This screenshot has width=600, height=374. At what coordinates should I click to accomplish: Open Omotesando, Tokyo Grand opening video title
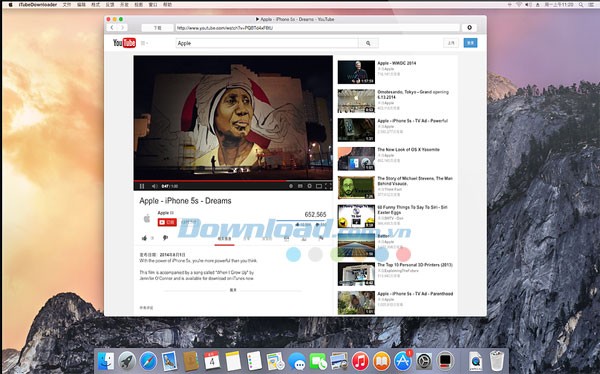pyautogui.click(x=413, y=95)
